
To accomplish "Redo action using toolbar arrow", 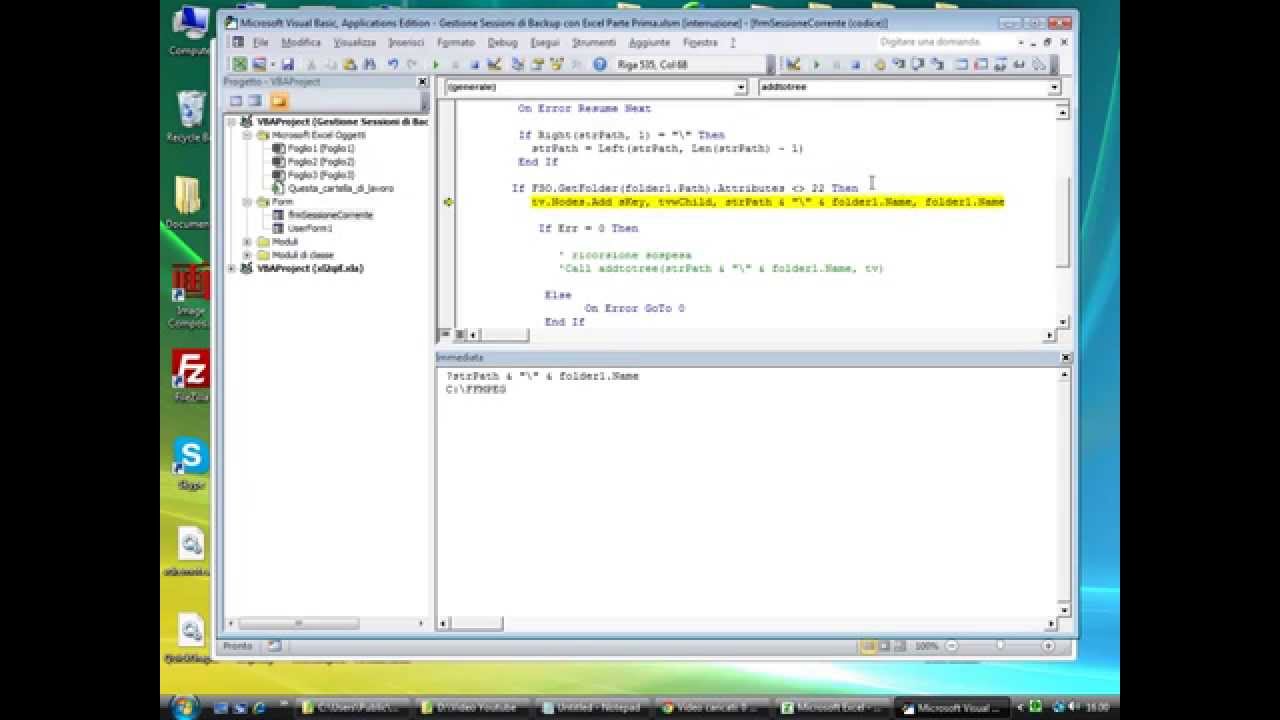I will tap(411, 64).
